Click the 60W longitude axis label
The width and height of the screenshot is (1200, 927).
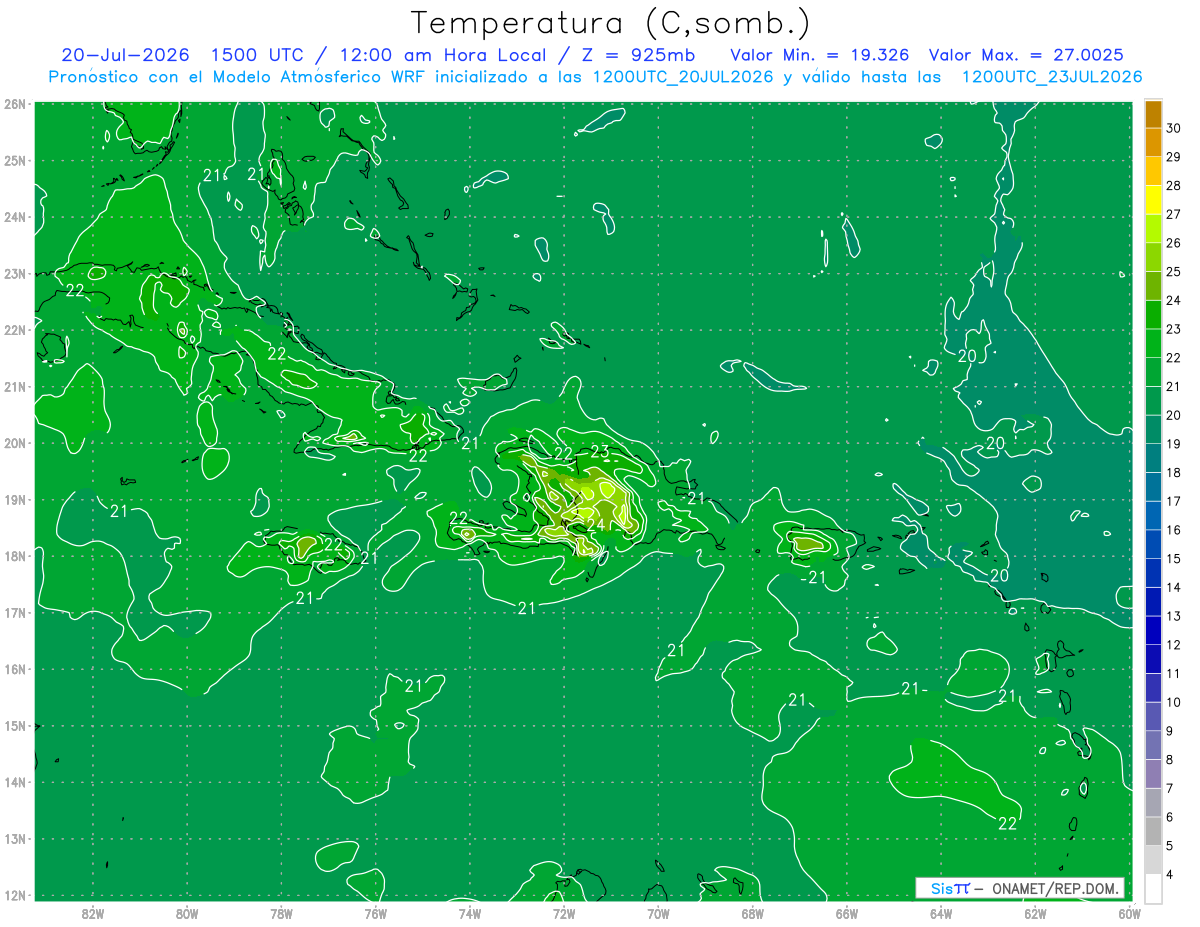1130,914
